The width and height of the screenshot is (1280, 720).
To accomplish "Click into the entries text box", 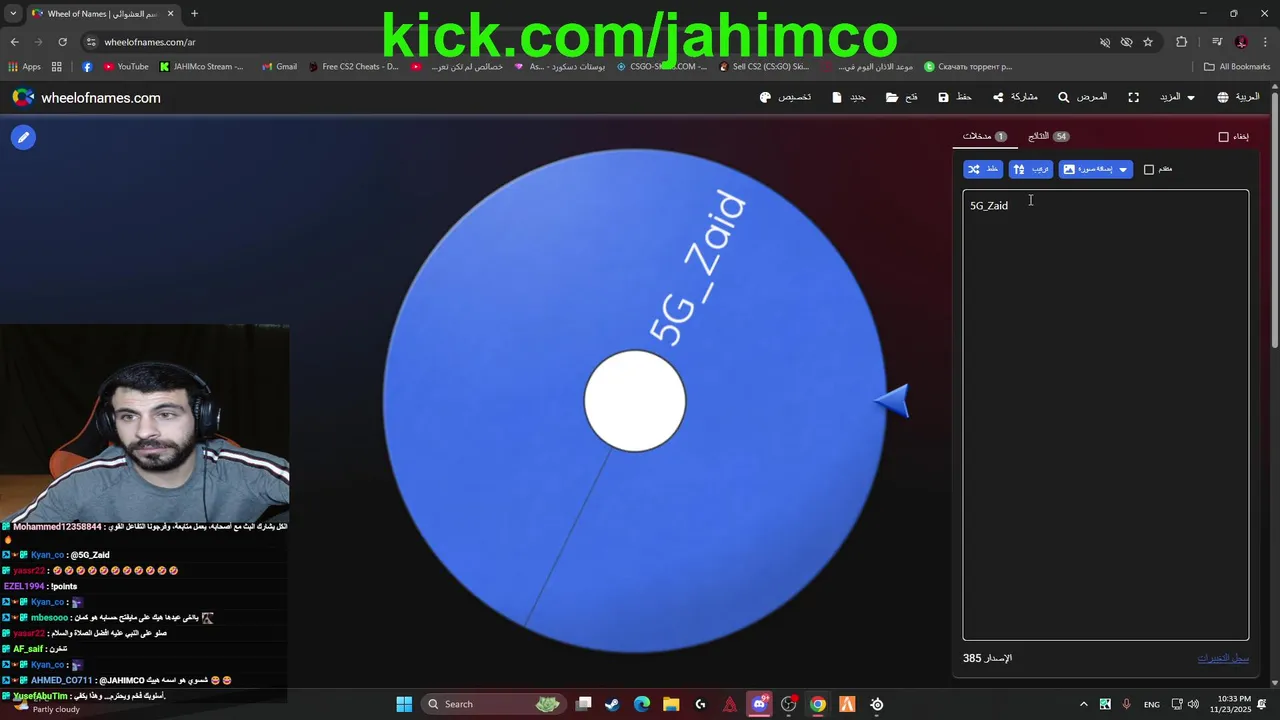I will coord(1106,415).
